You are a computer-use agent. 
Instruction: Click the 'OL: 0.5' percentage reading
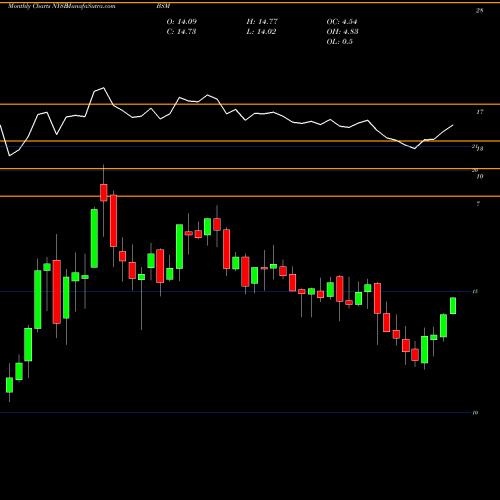[339, 42]
